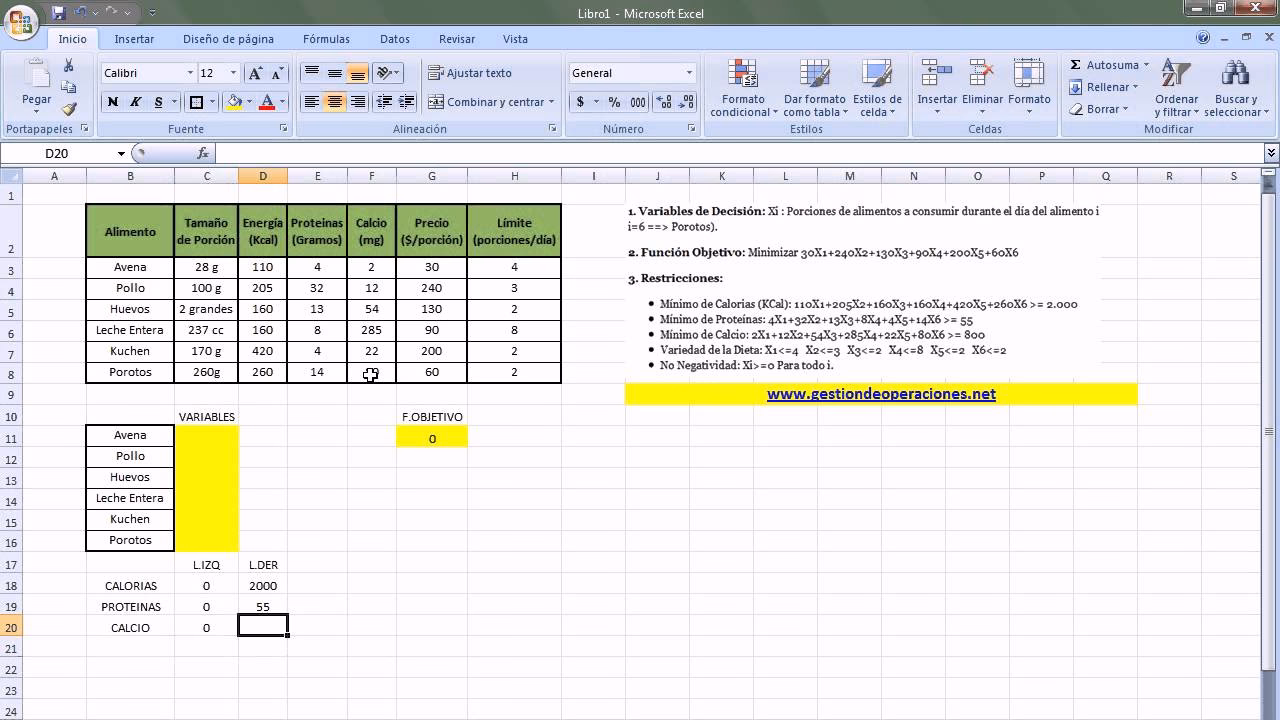Click the Autosuma button

[x=1105, y=65]
